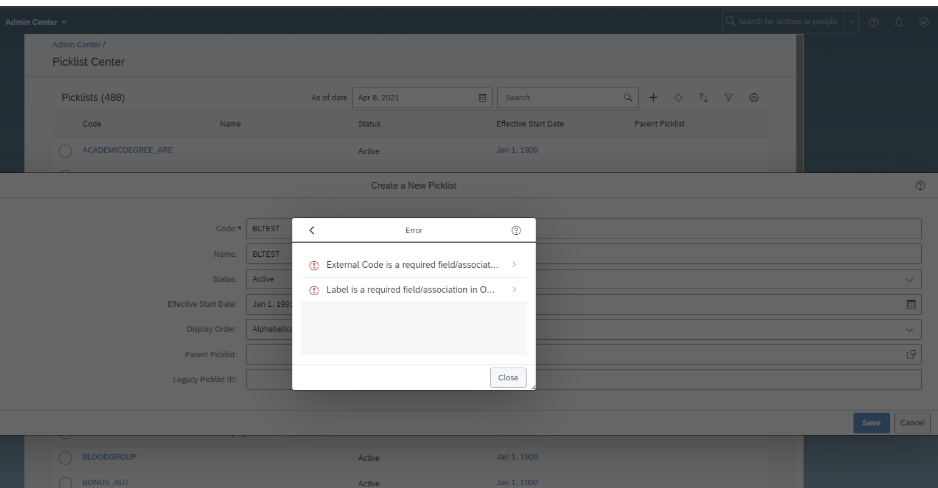Open Label required field error detail

coord(413,290)
